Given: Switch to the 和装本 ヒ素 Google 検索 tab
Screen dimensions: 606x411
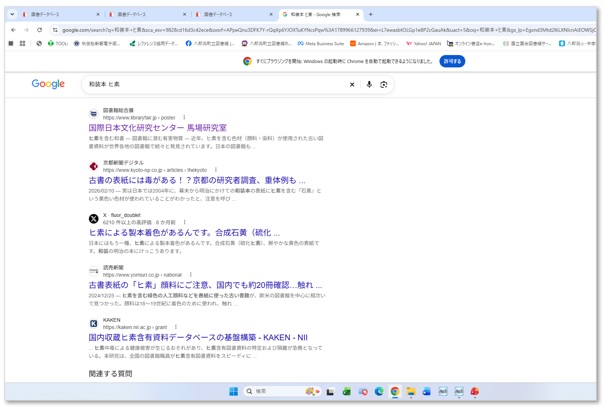Looking at the screenshot, I should [x=320, y=14].
